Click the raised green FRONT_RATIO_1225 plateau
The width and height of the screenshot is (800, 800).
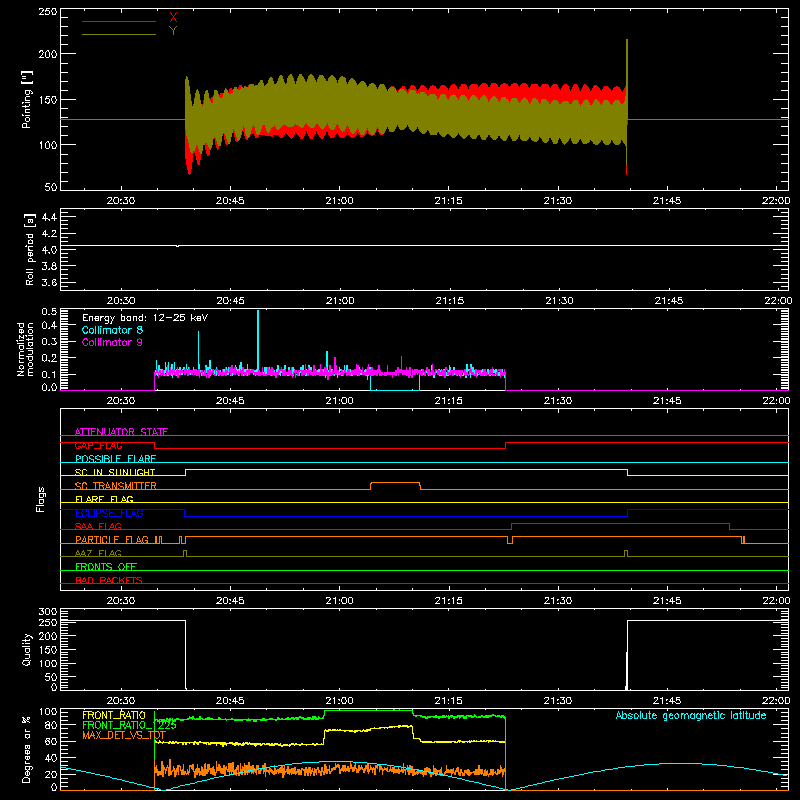[368, 710]
